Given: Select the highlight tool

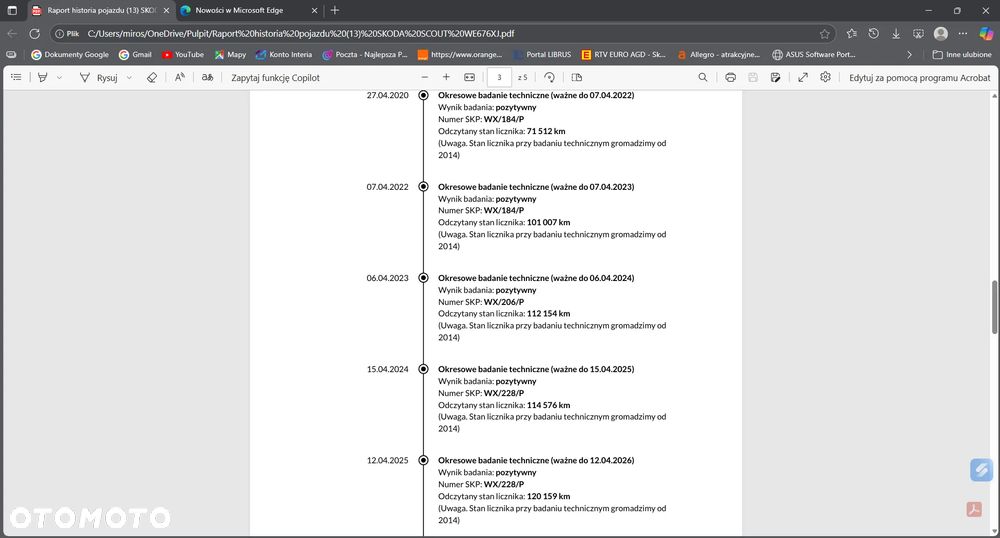Looking at the screenshot, I should pos(43,77).
